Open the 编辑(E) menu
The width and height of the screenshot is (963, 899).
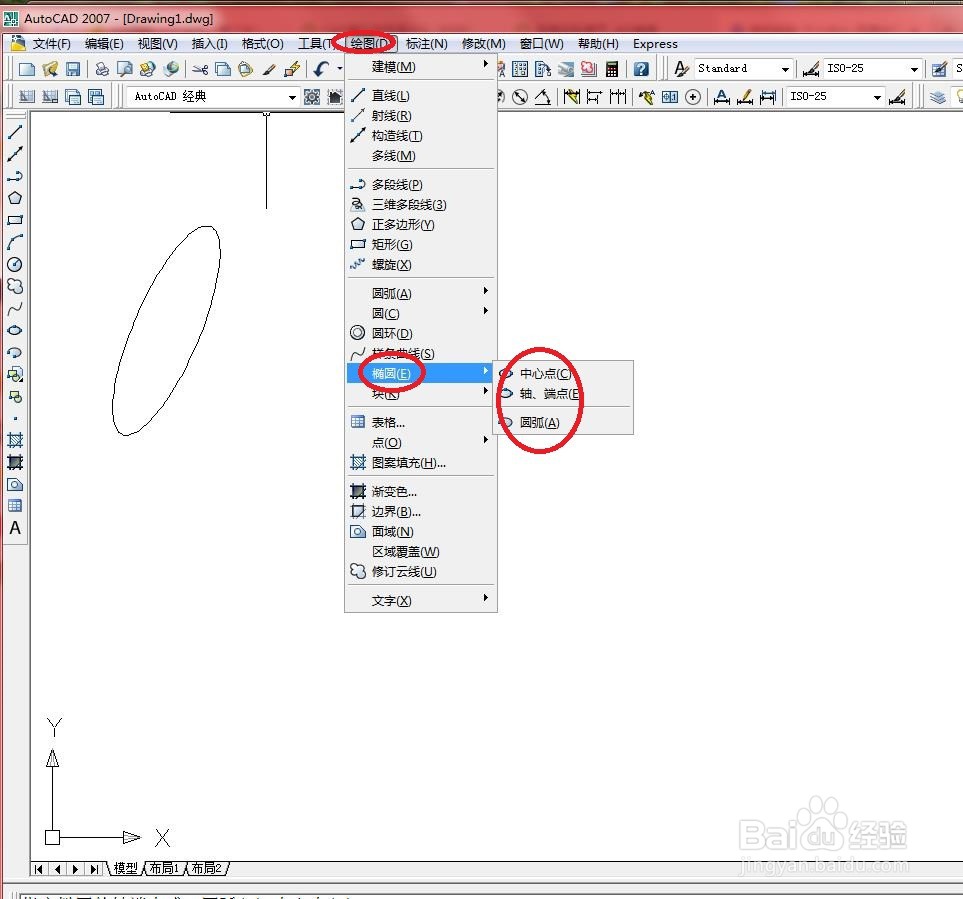pyautogui.click(x=104, y=44)
